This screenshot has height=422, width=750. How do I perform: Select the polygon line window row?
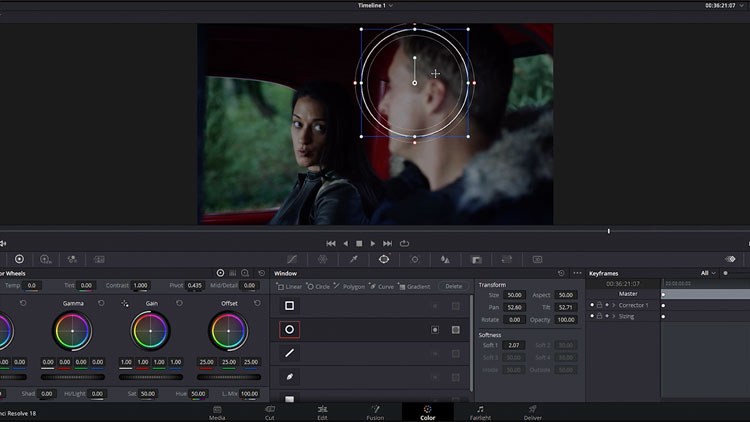[x=289, y=353]
